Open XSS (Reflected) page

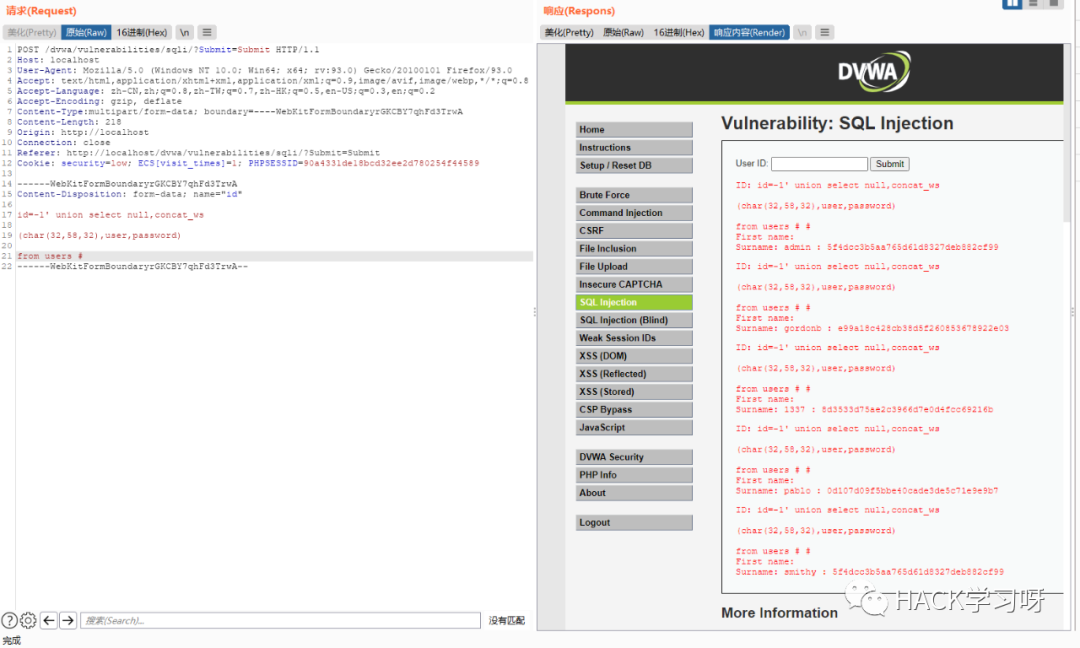coord(634,374)
